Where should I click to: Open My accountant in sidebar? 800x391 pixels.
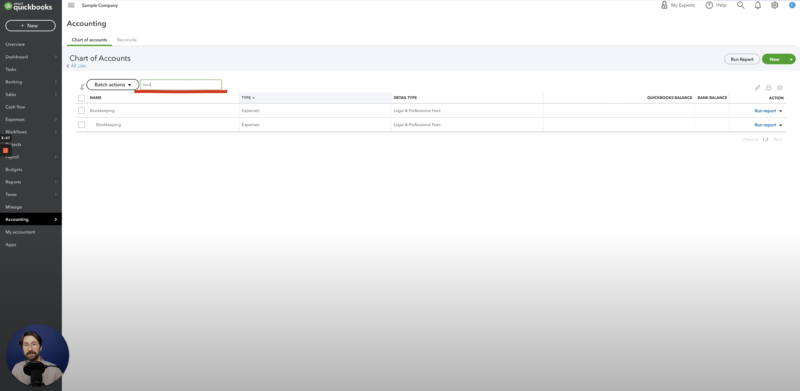(x=20, y=232)
